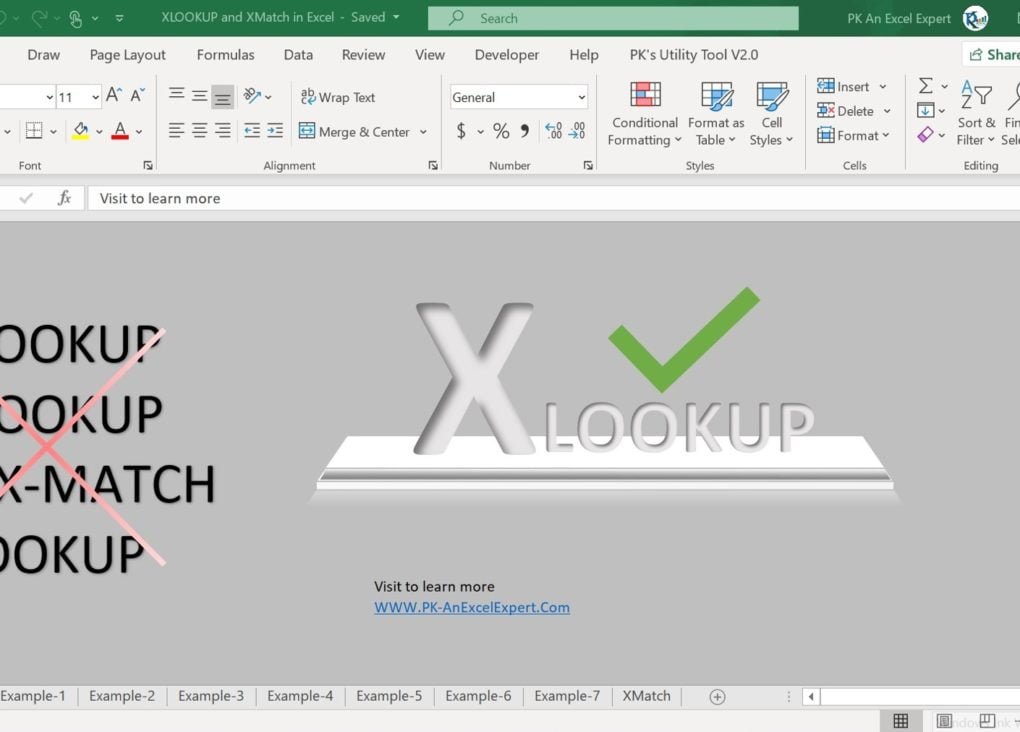1020x732 pixels.
Task: Select Page Layout view in status bar
Action: (944, 721)
